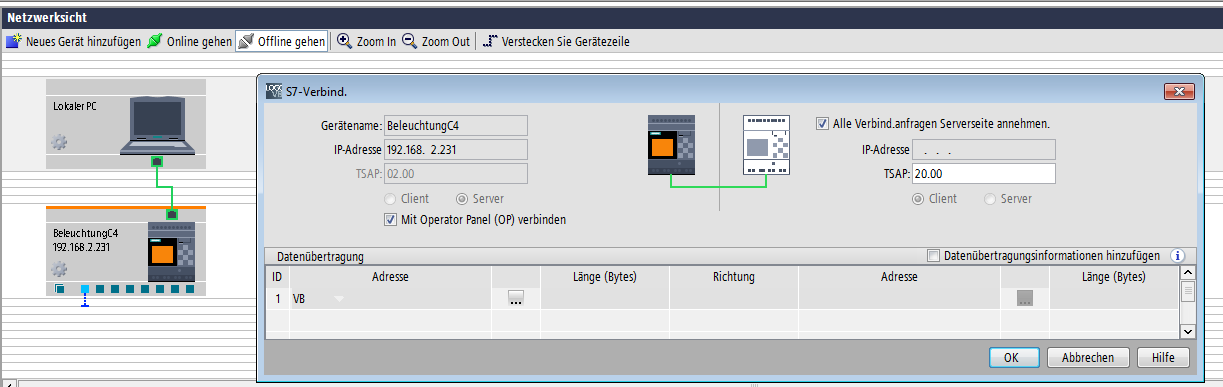
Task: Click the ellipsis button in row 1
Action: (516, 298)
